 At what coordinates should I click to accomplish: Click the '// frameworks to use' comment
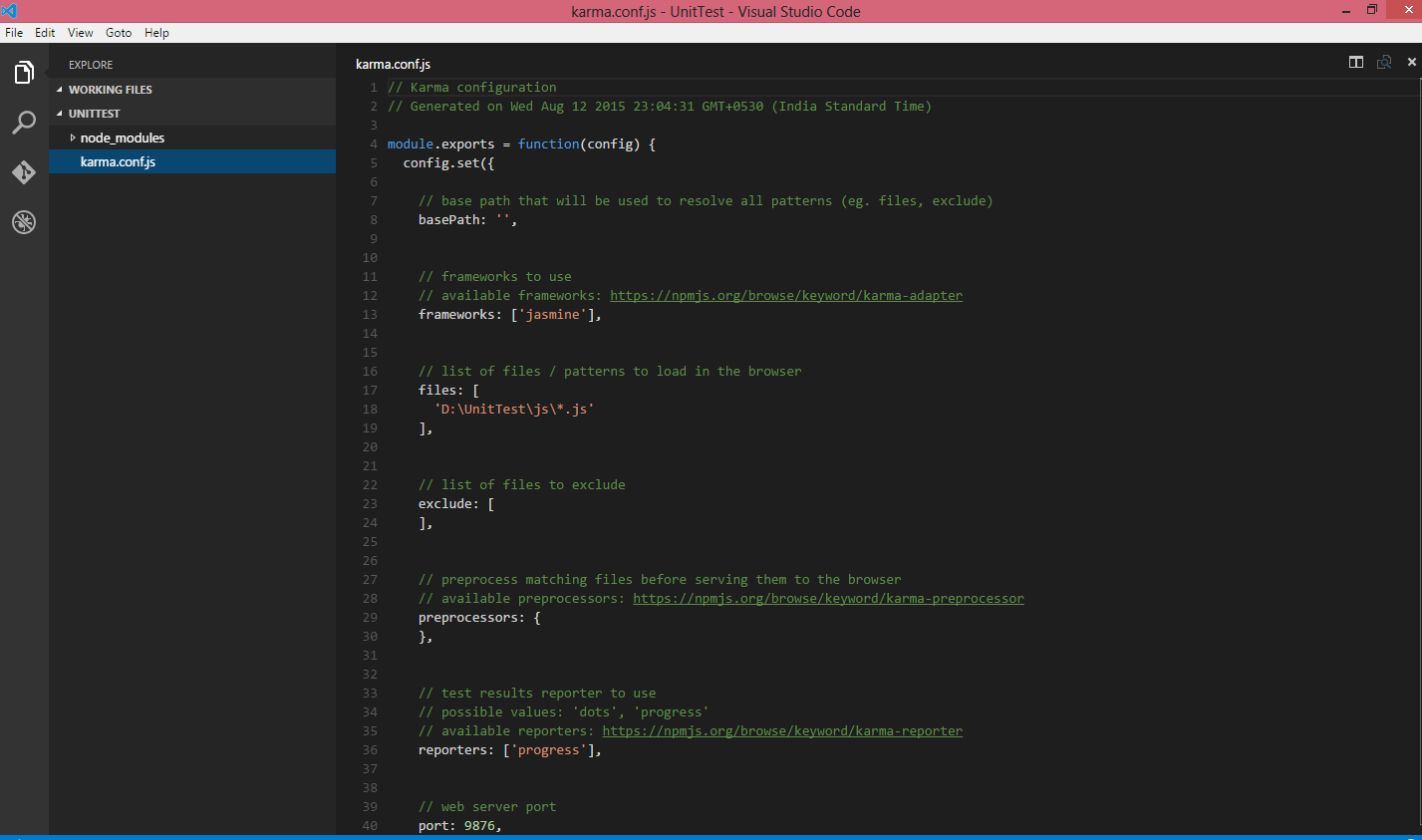point(495,277)
